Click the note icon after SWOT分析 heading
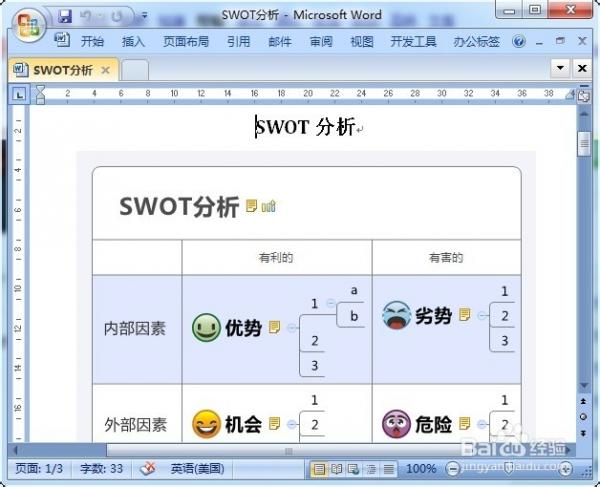Viewport: 600px width, 487px height. pyautogui.click(x=252, y=206)
